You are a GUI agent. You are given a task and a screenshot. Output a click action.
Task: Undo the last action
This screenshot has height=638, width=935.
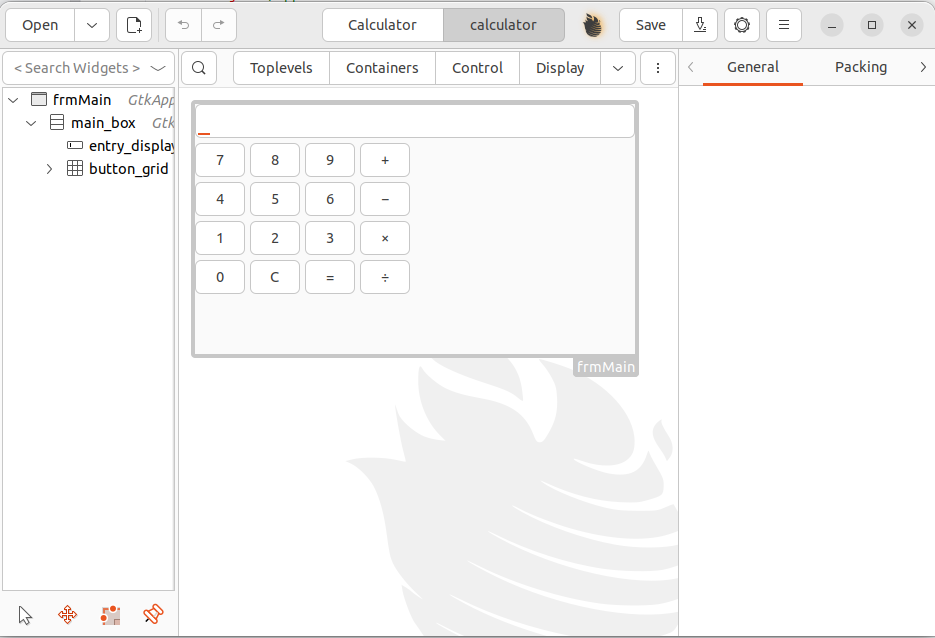click(183, 25)
